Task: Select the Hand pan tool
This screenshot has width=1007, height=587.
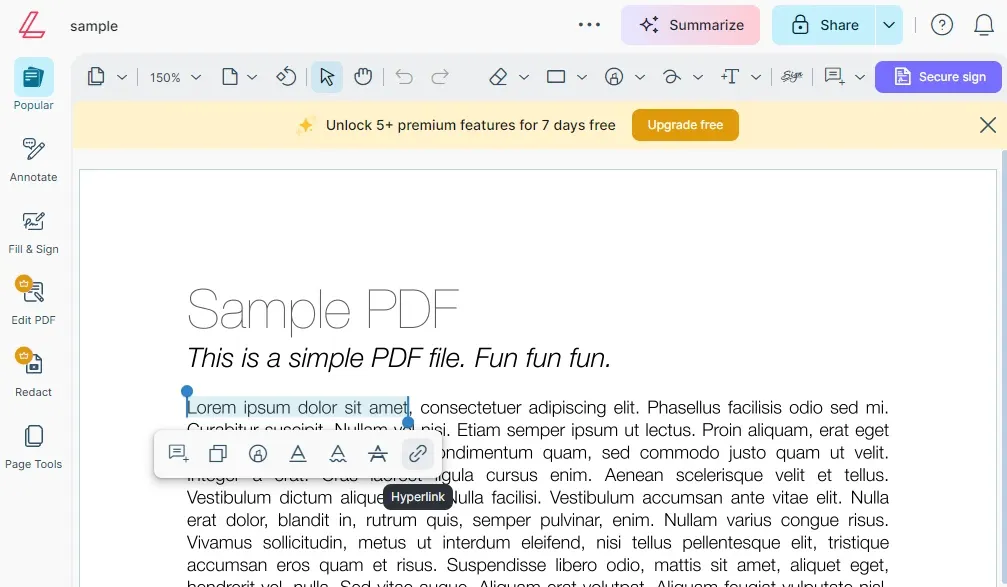Action: coord(362,77)
